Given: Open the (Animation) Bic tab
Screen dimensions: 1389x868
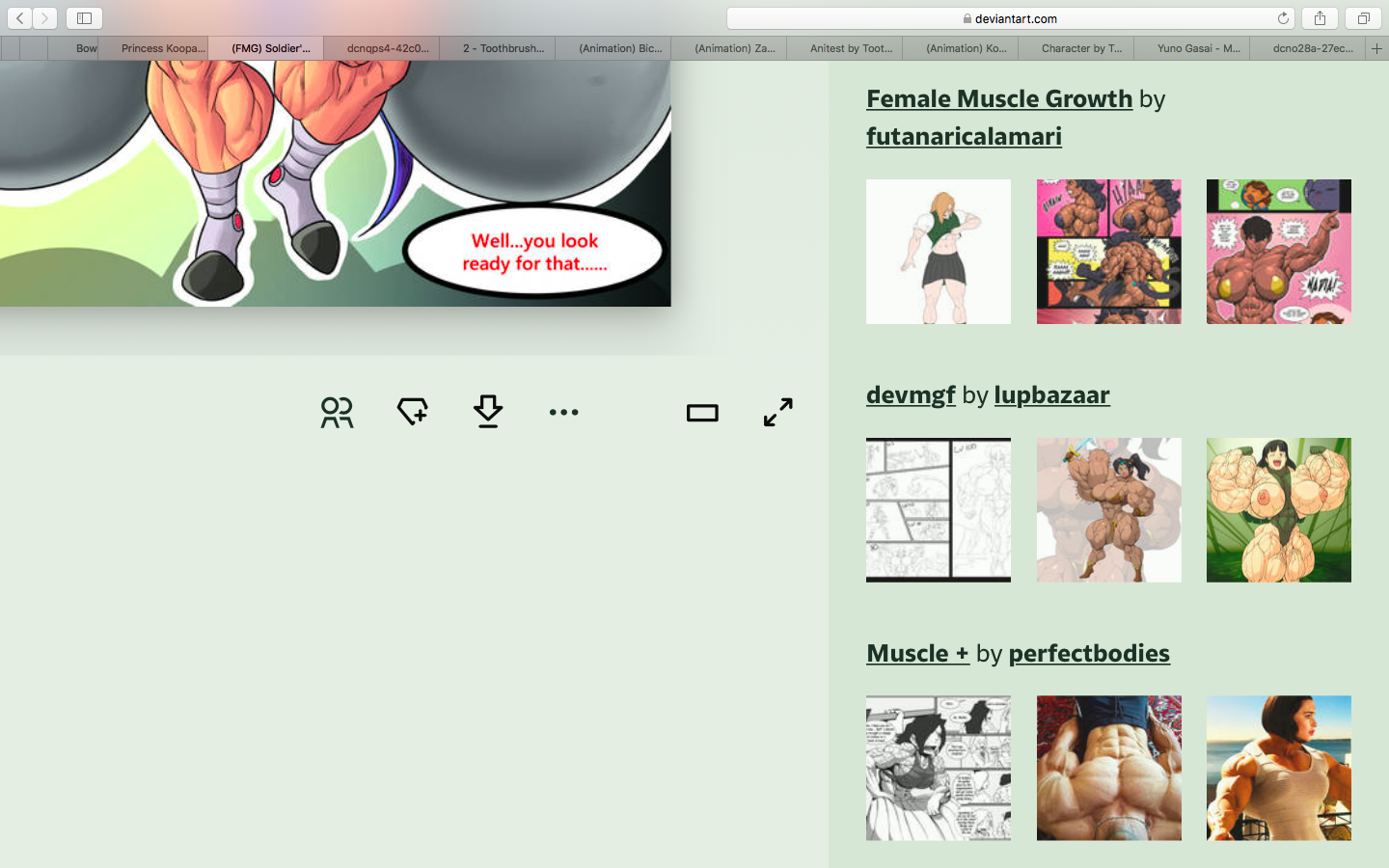Looking at the screenshot, I should coord(613,48).
